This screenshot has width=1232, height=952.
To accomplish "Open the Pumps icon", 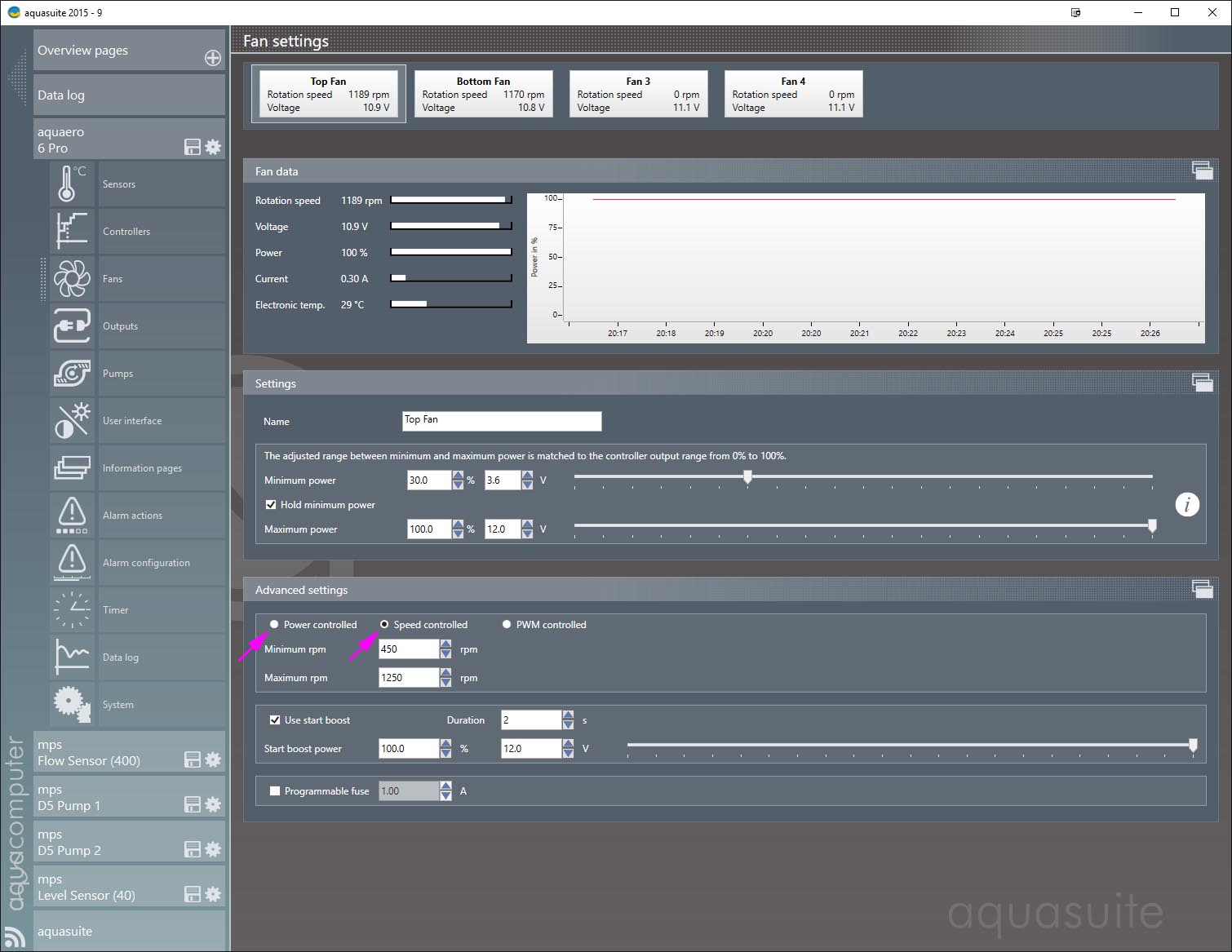I will coord(72,373).
